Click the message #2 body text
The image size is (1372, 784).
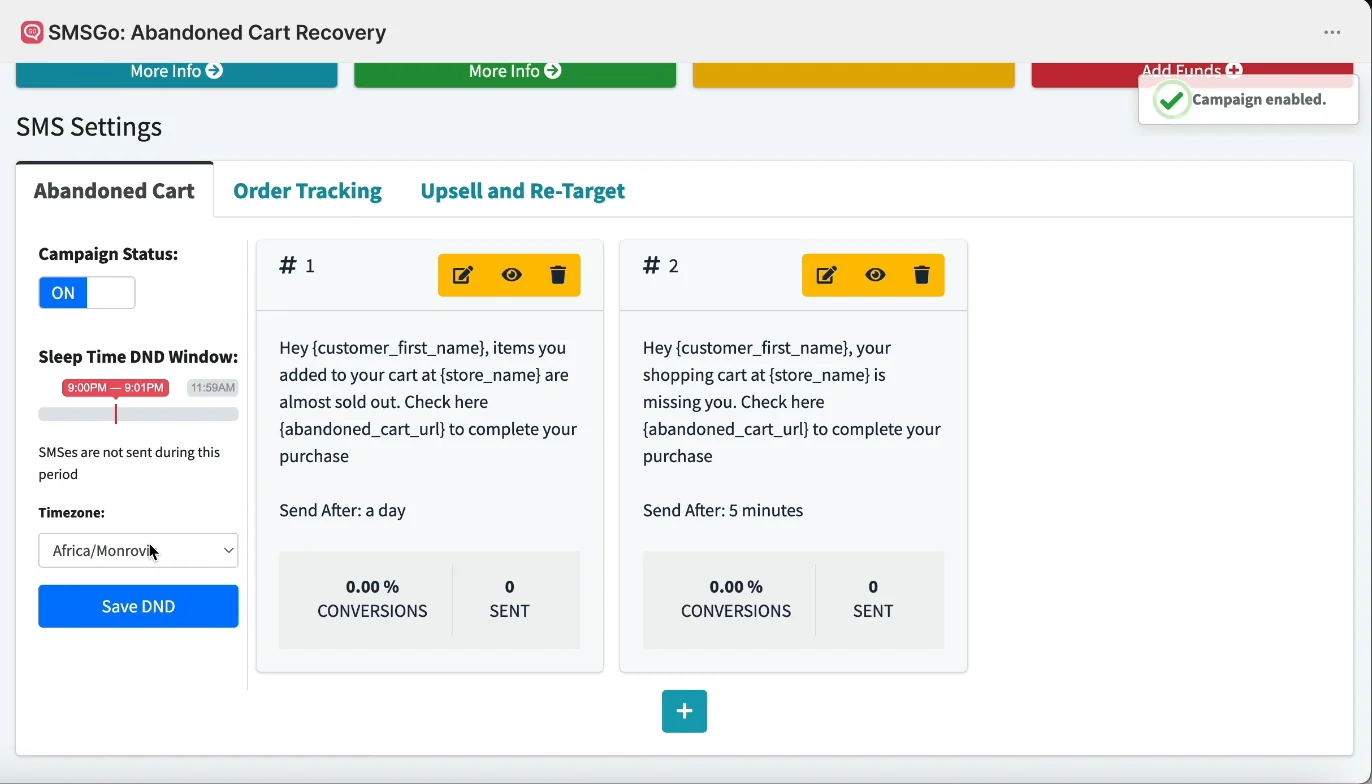click(792, 402)
